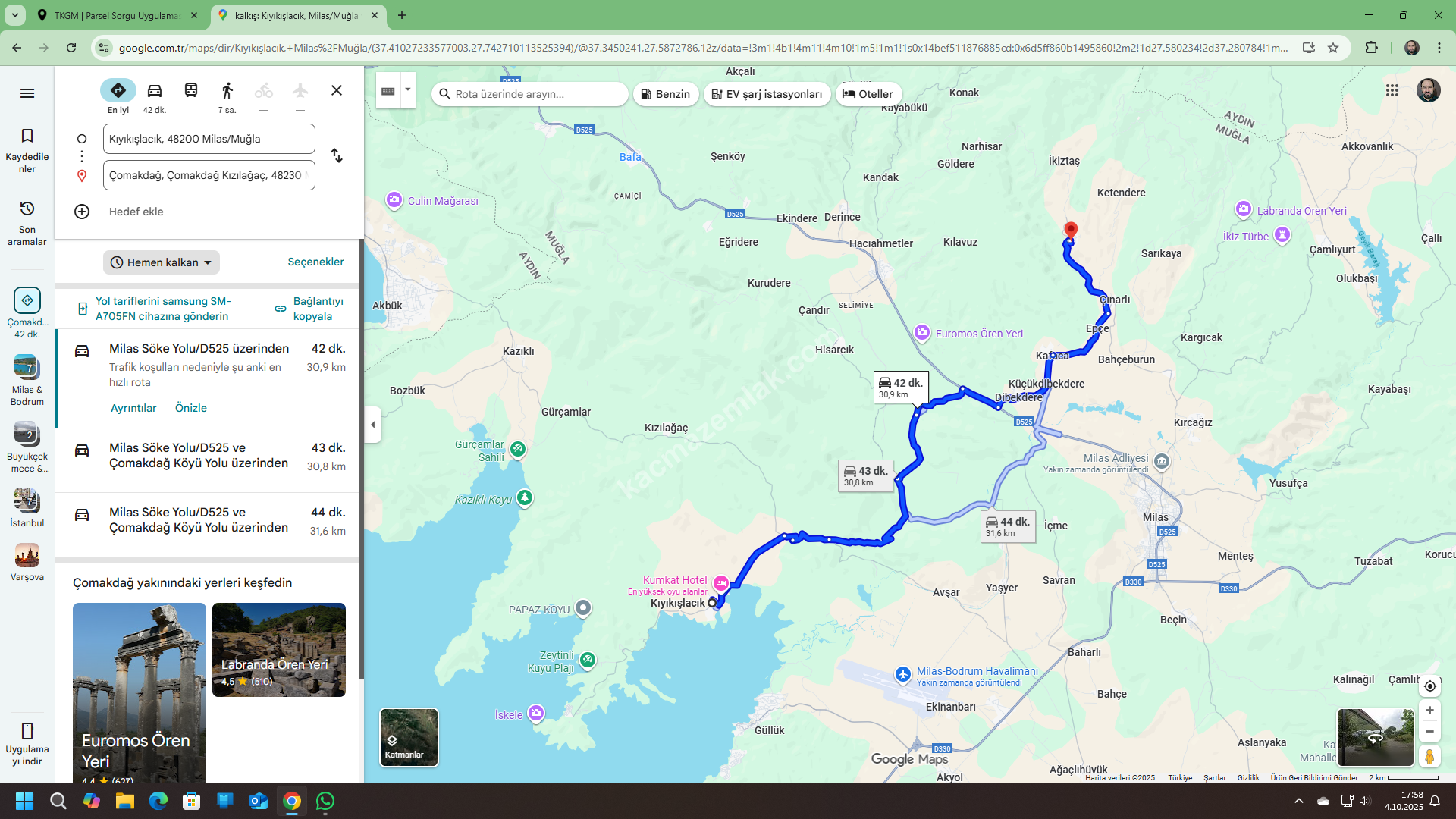The image size is (1456, 819).
Task: Click the Benzin filter chip
Action: (x=666, y=94)
